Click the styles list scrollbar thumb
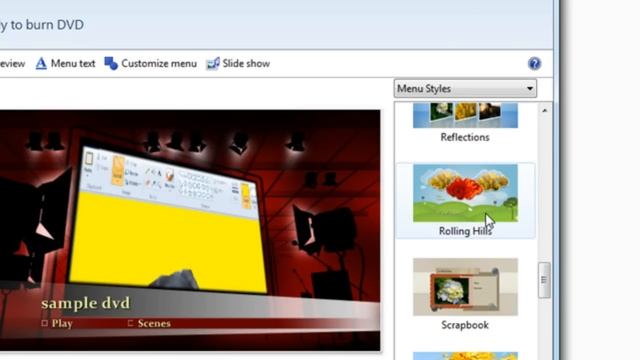The width and height of the screenshot is (640, 360). pos(544,280)
